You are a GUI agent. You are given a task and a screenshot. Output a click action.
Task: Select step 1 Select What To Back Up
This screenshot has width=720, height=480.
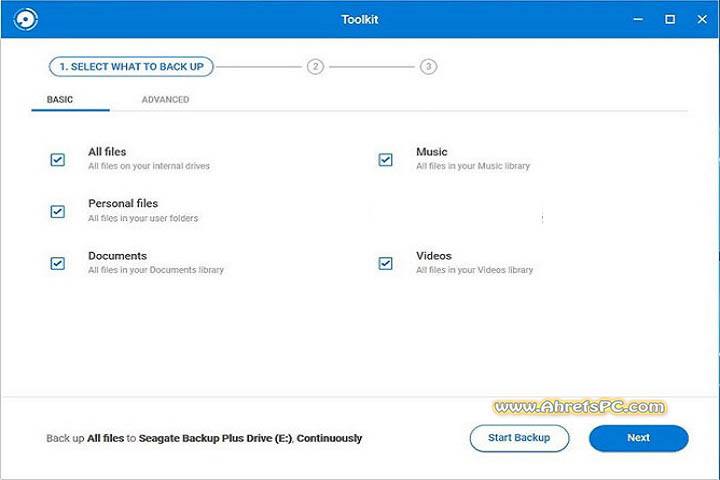[131, 67]
